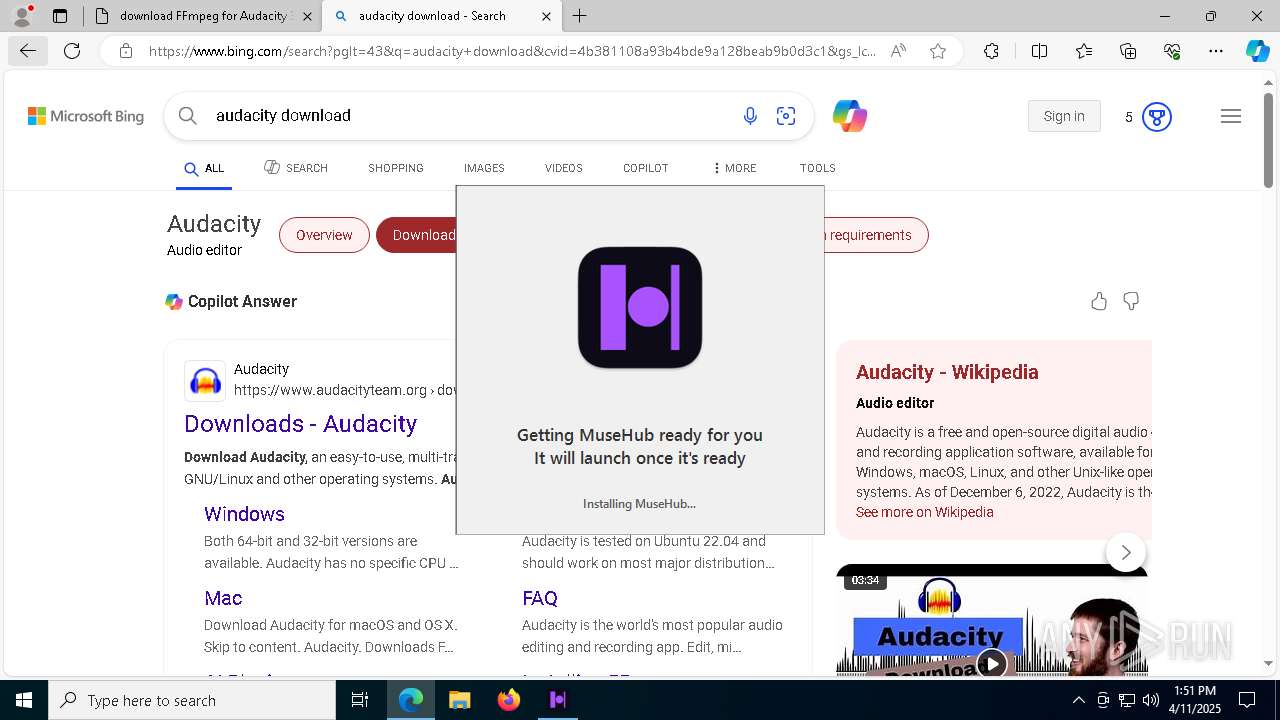Screen dimensions: 1280x720
Task: Select the ALL search tab
Action: coord(204,168)
